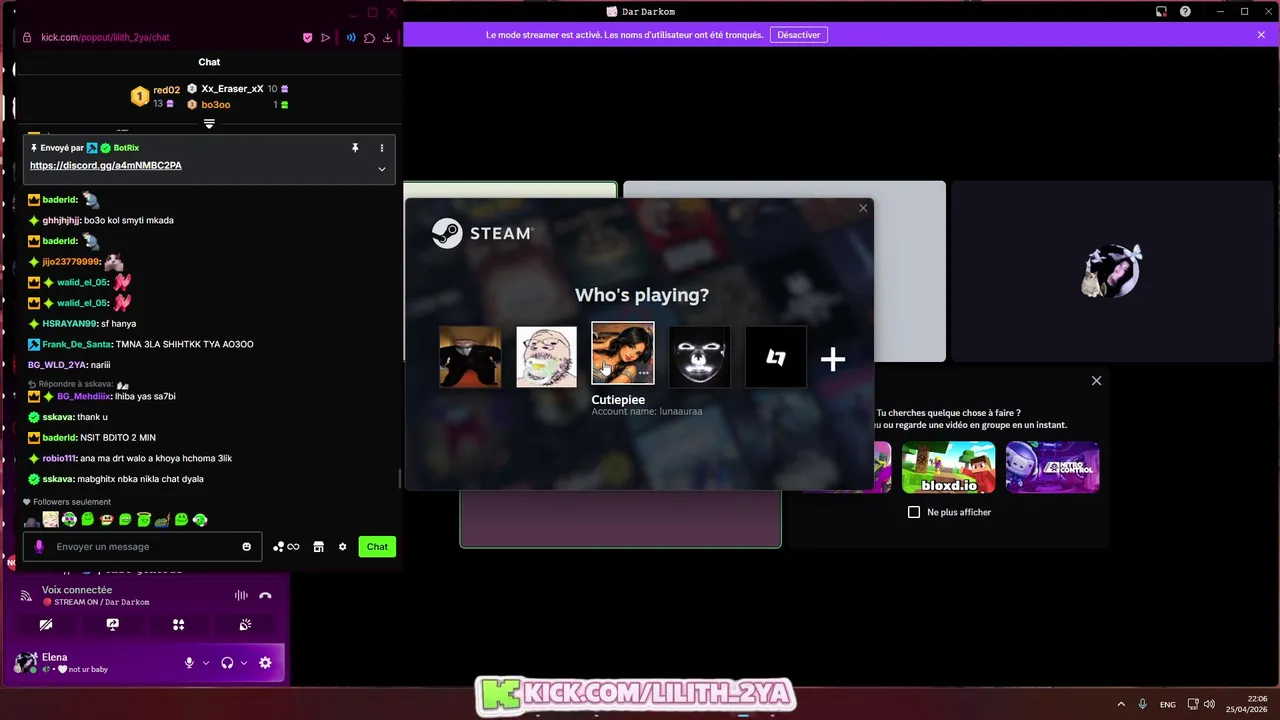
Task: Open the discord.gg pinned invite link
Action: pyautogui.click(x=106, y=166)
